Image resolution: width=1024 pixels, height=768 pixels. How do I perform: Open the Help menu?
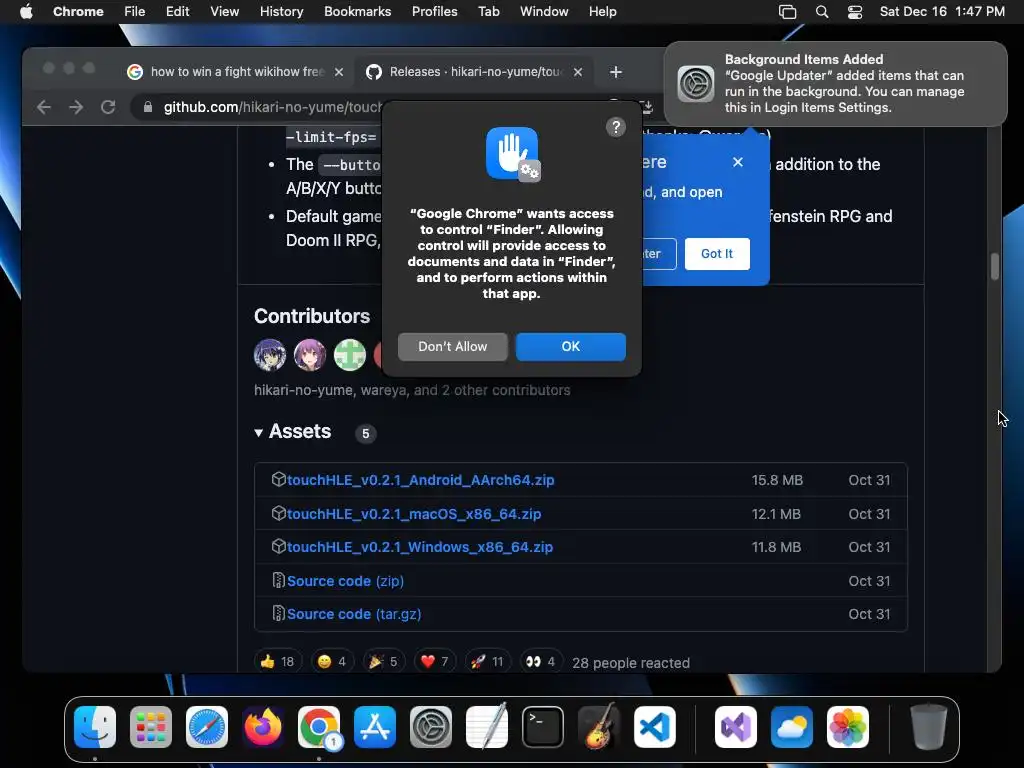pos(602,12)
